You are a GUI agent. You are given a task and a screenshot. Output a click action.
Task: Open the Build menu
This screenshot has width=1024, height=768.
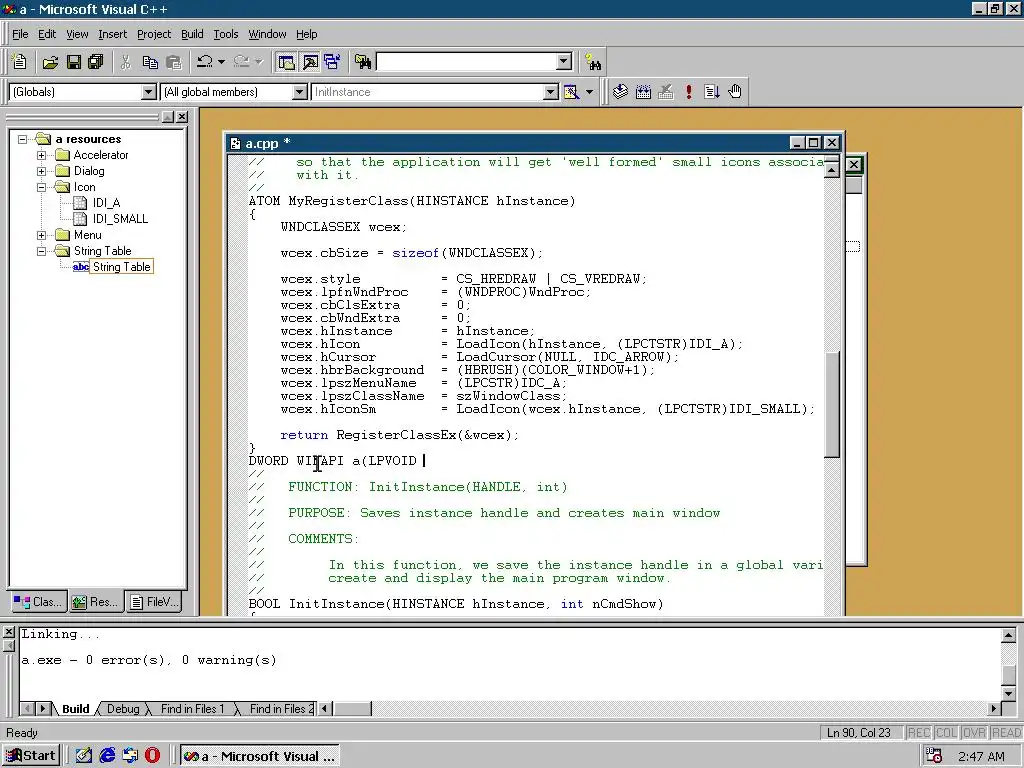[x=192, y=34]
